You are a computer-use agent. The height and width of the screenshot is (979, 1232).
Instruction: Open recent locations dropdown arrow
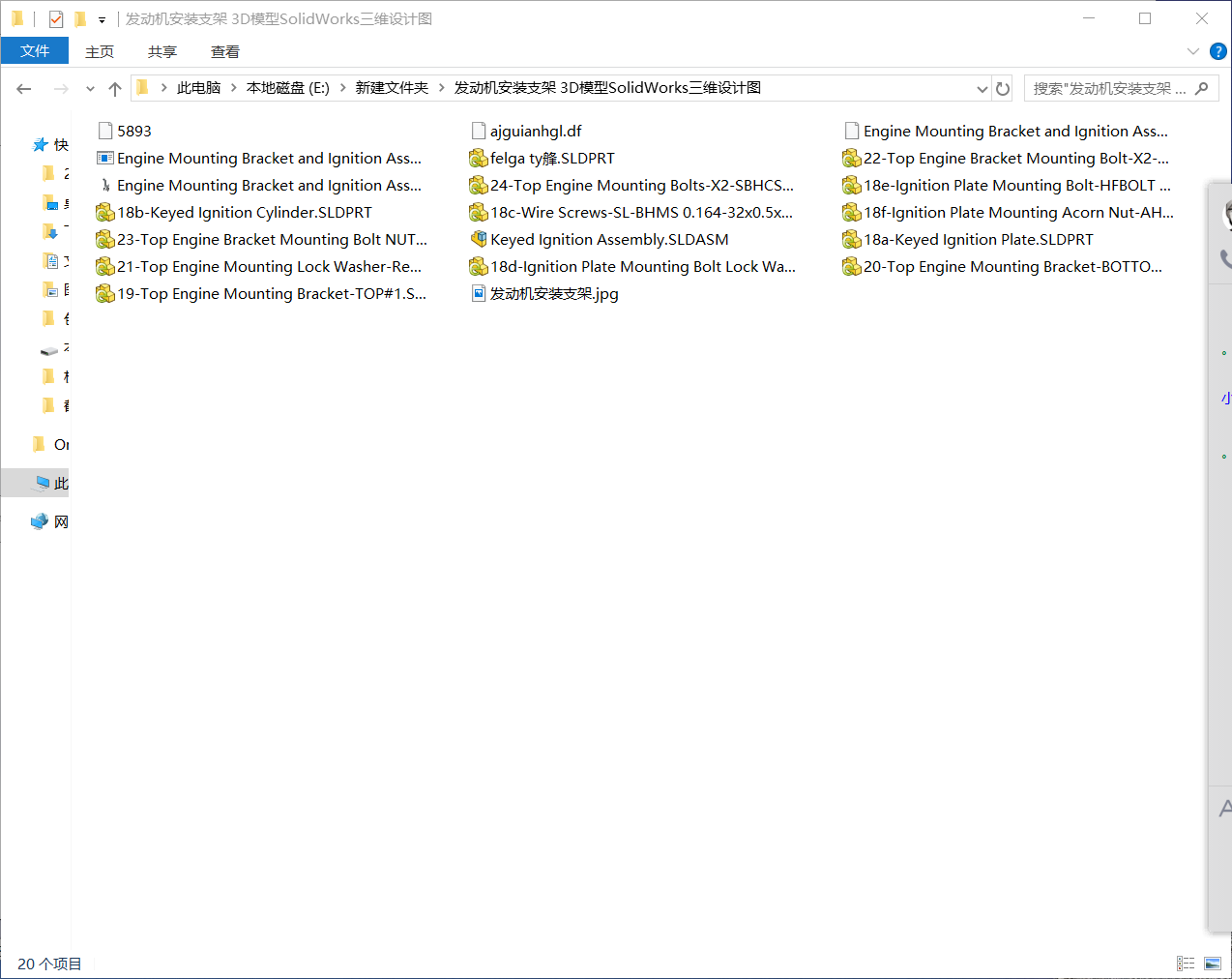tap(90, 89)
